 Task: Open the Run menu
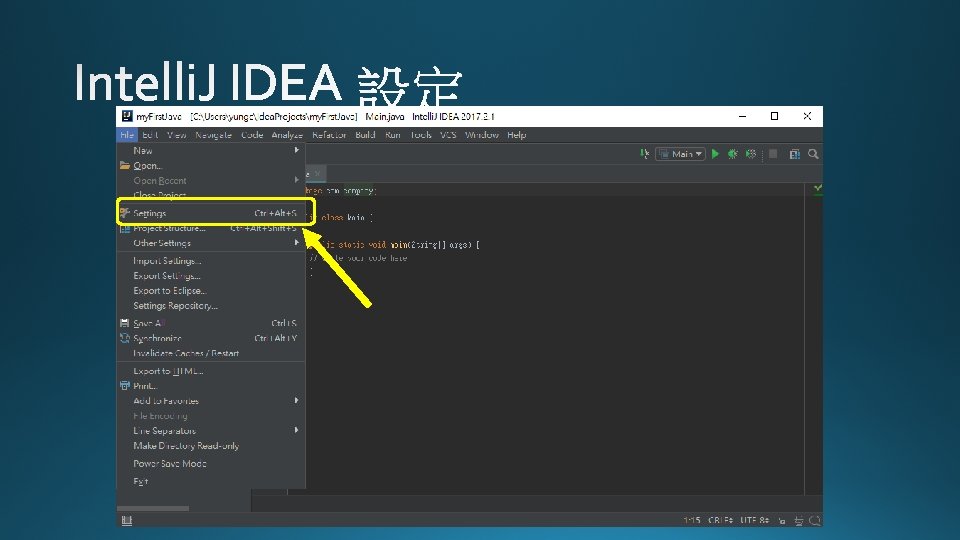coord(392,135)
